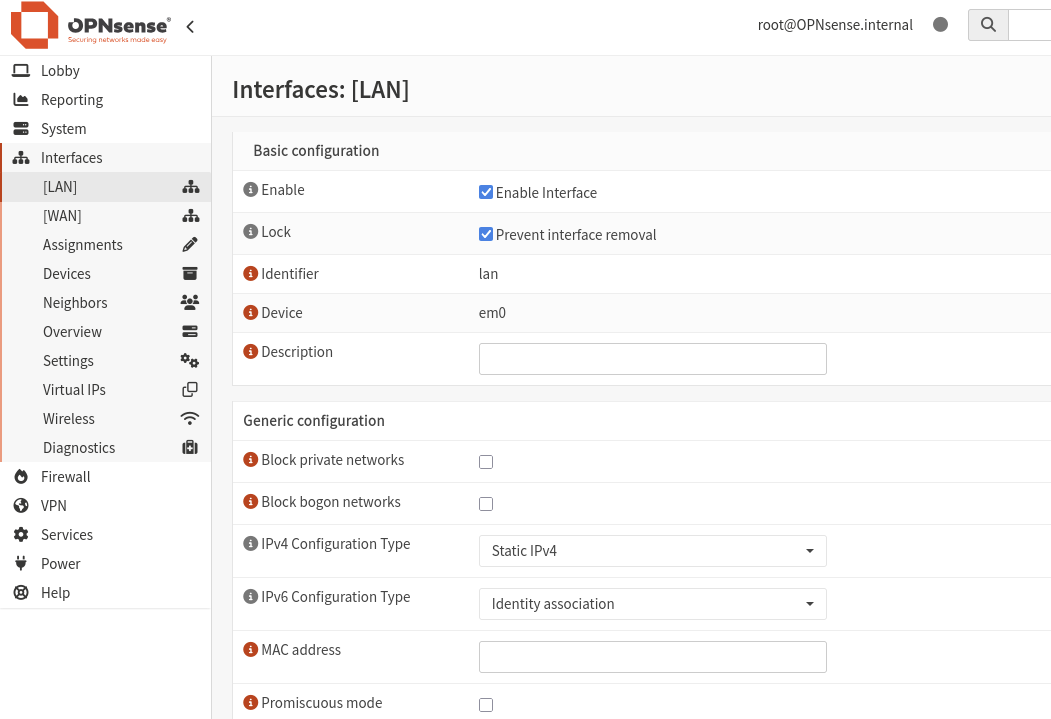
Task: Click the Lock info icon
Action: pyautogui.click(x=251, y=232)
